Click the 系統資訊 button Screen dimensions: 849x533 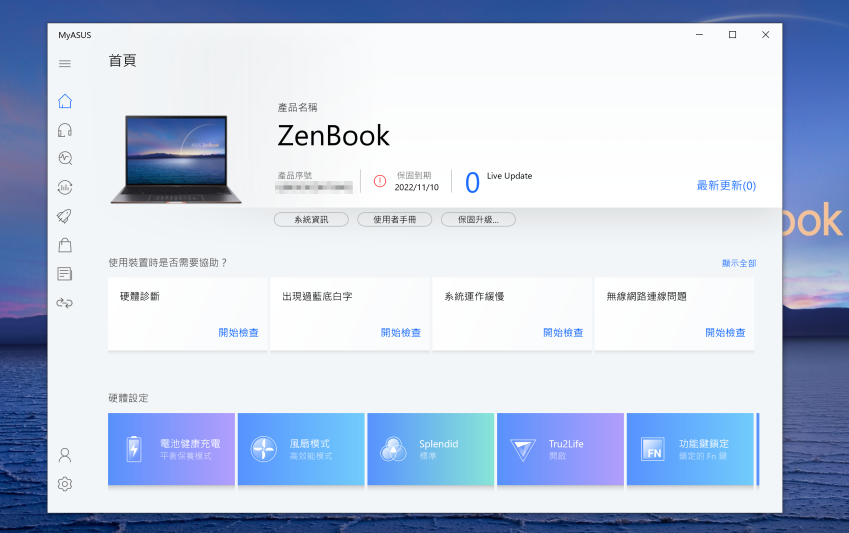click(x=311, y=219)
